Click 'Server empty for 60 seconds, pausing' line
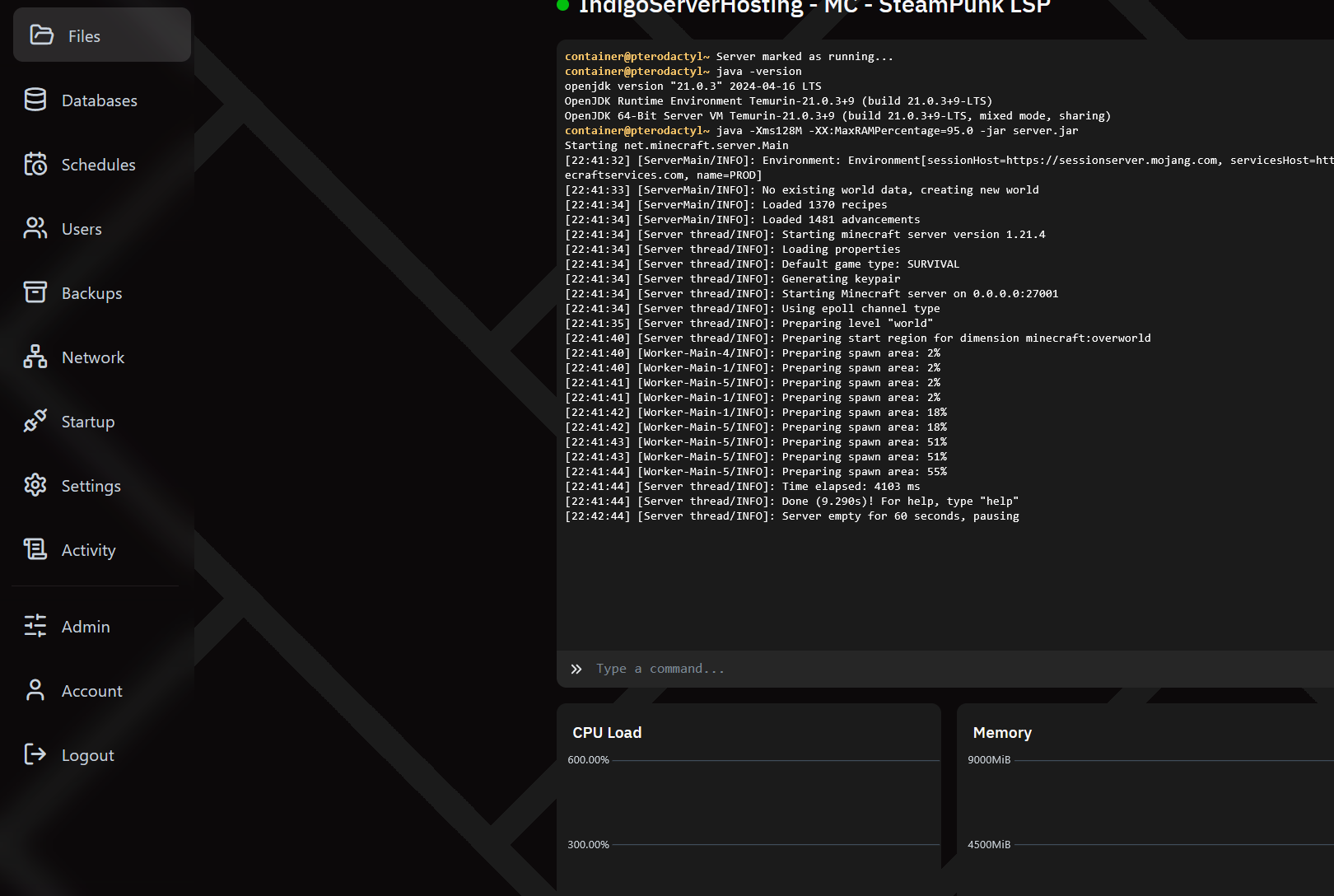The width and height of the screenshot is (1334, 896). point(791,516)
